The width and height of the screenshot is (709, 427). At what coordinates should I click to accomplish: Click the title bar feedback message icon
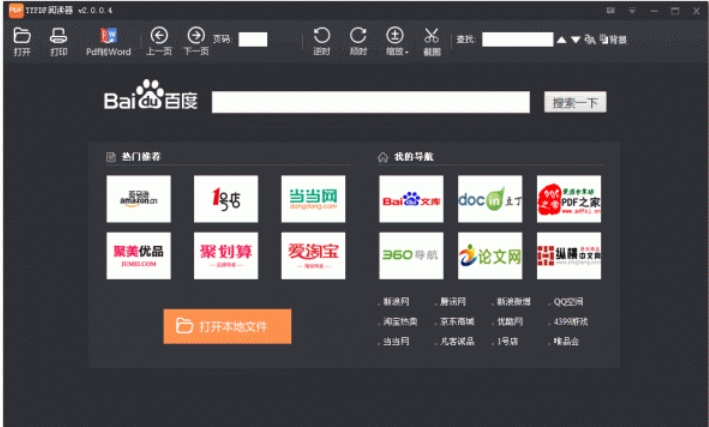click(610, 10)
